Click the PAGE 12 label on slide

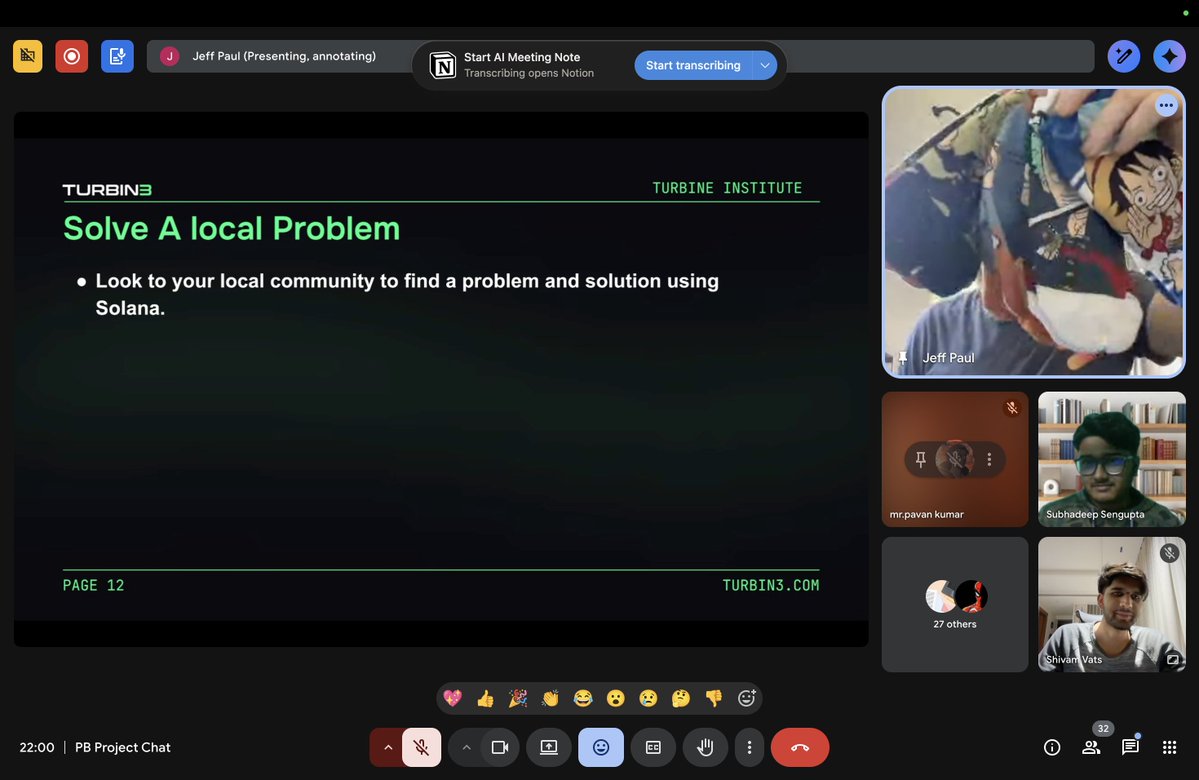(93, 585)
